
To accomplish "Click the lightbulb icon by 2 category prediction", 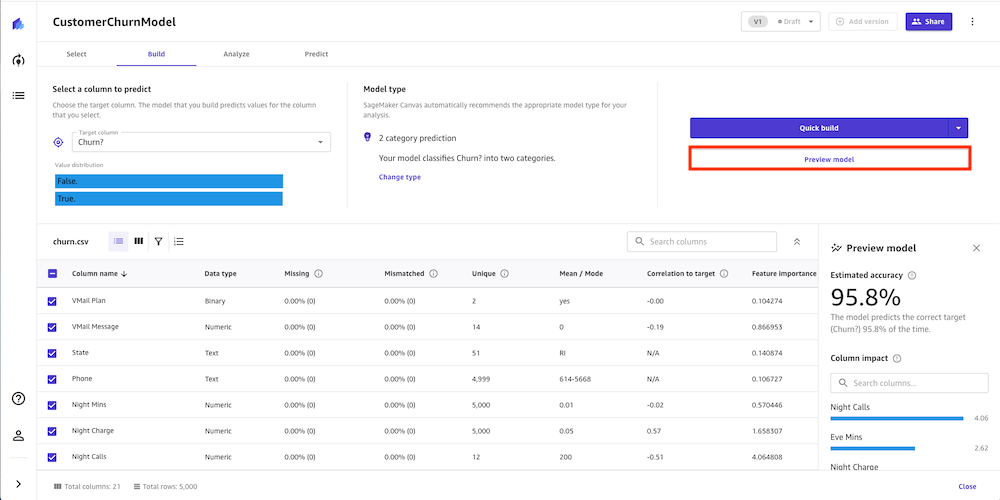I will (367, 137).
